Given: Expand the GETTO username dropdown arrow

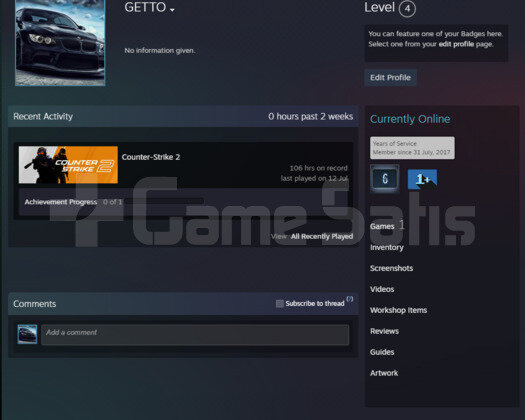Looking at the screenshot, I should click(x=172, y=10).
